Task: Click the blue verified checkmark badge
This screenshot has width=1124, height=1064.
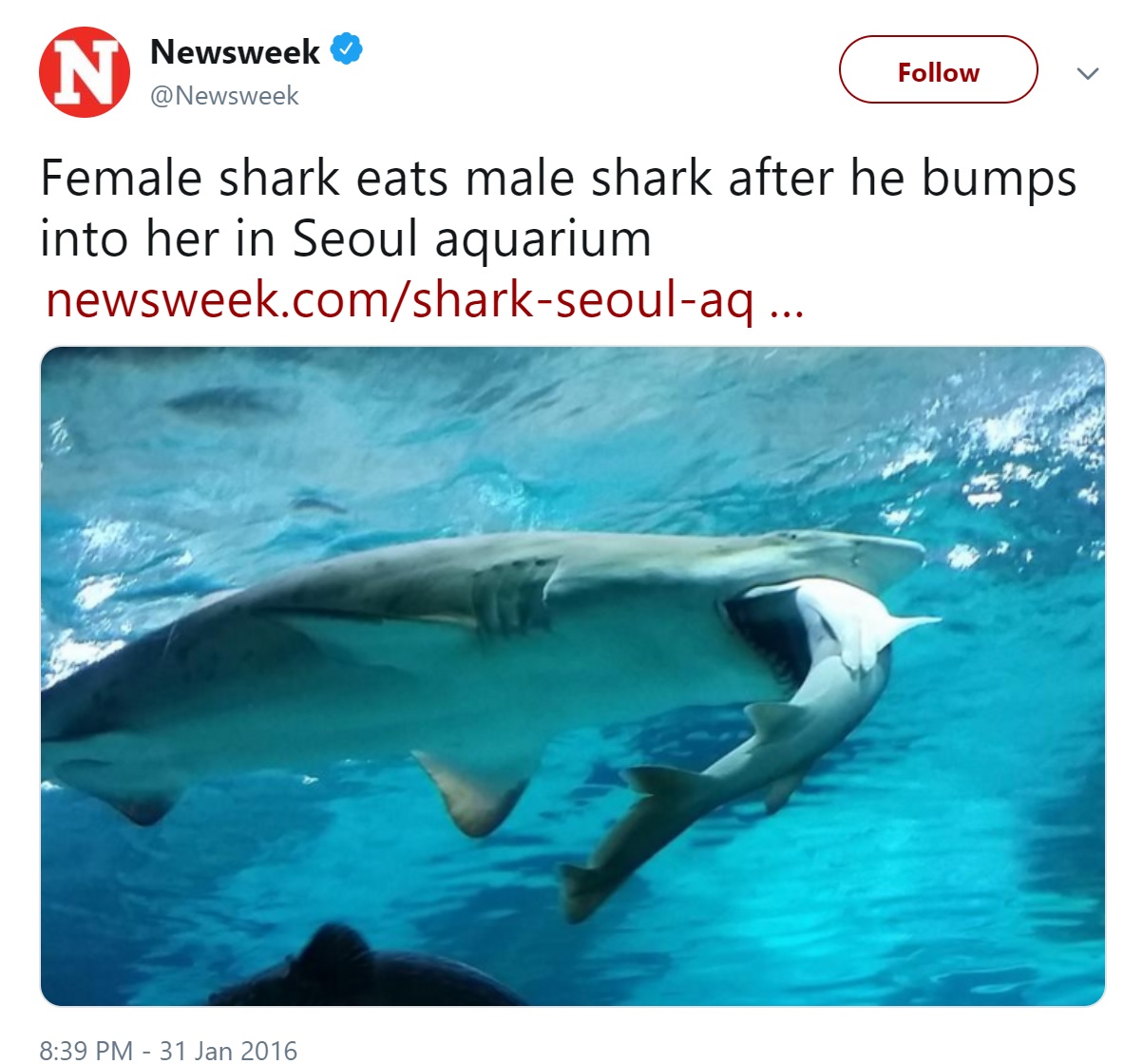Action: coord(346,48)
